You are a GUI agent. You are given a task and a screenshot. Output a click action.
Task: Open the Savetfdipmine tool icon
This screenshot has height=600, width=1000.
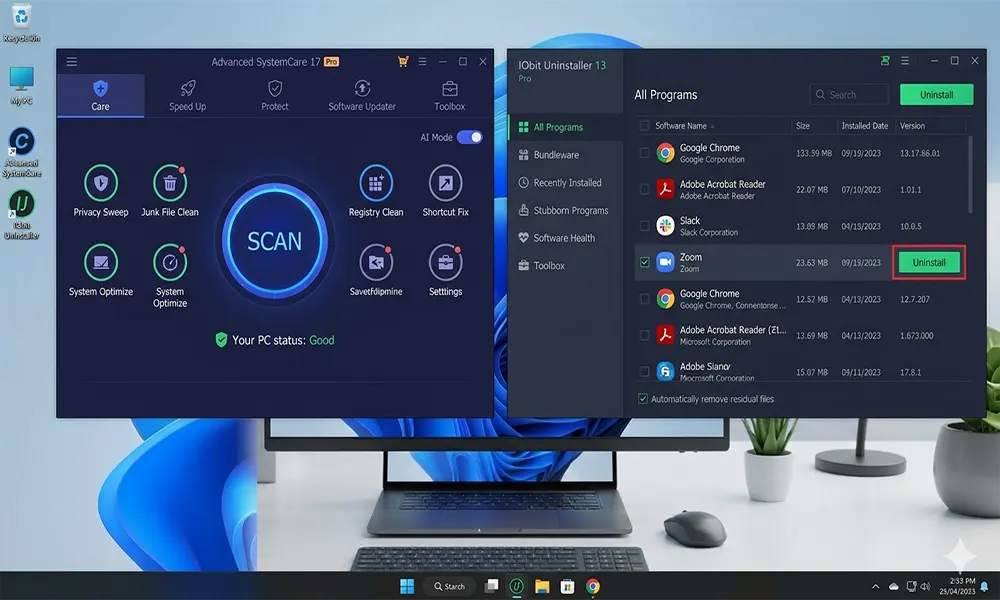coord(376,262)
